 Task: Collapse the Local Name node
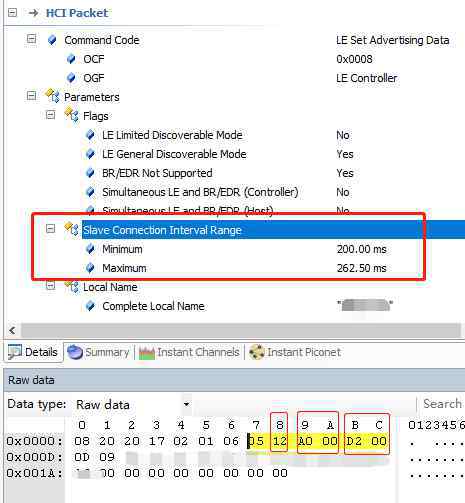[50, 286]
